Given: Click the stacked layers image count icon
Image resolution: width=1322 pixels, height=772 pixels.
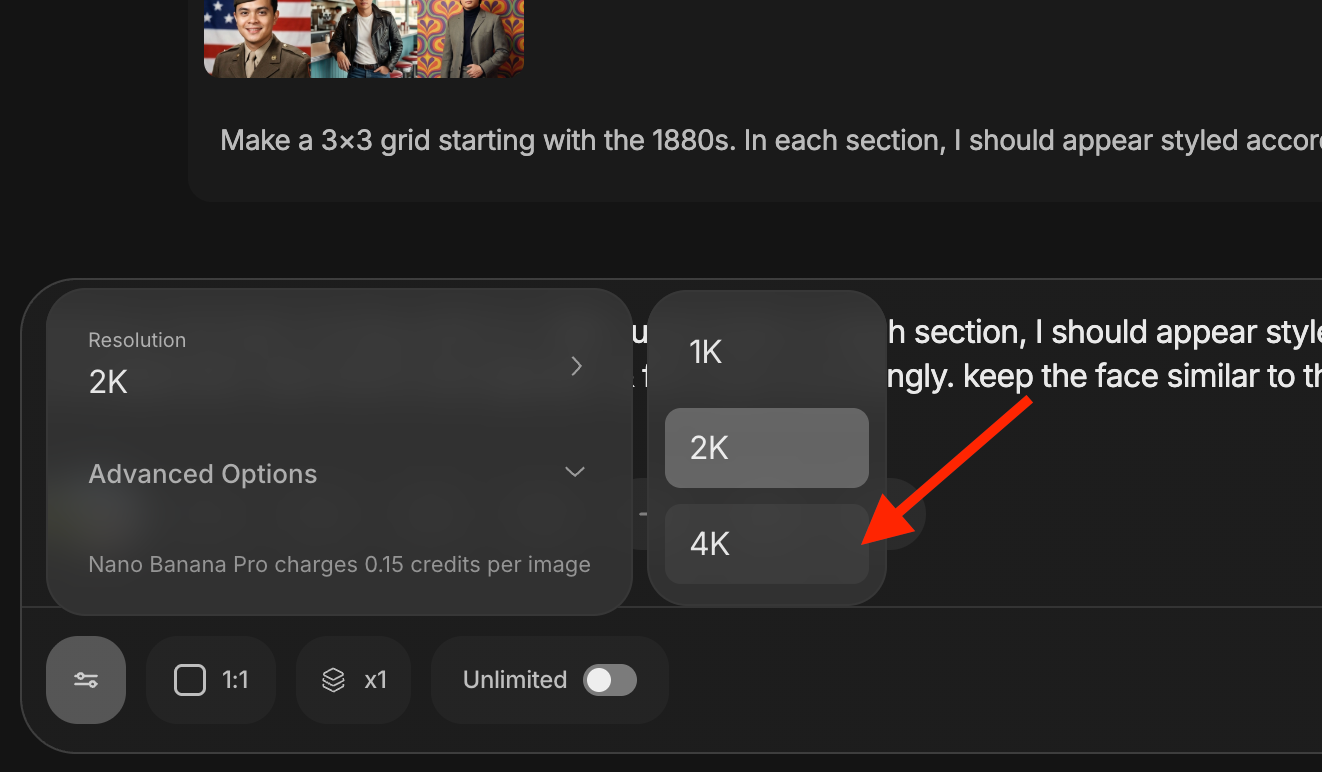Looking at the screenshot, I should click(x=333, y=680).
